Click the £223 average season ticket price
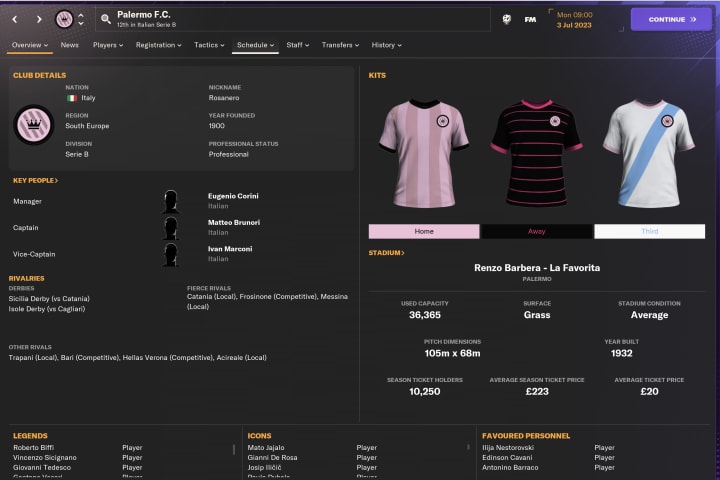The image size is (720, 480). [x=537, y=392]
